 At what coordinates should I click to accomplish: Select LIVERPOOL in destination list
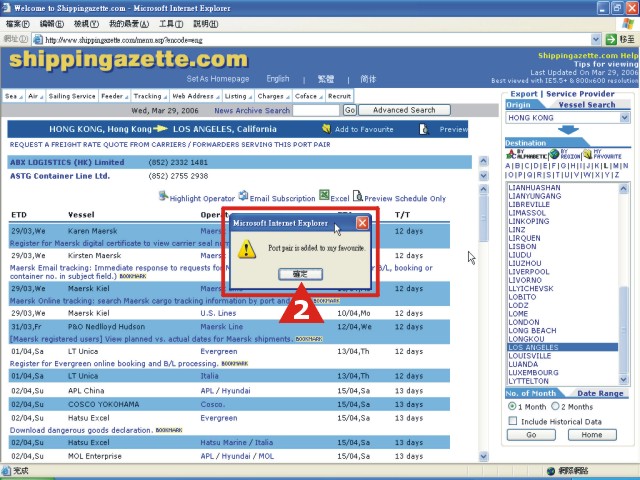click(x=529, y=271)
